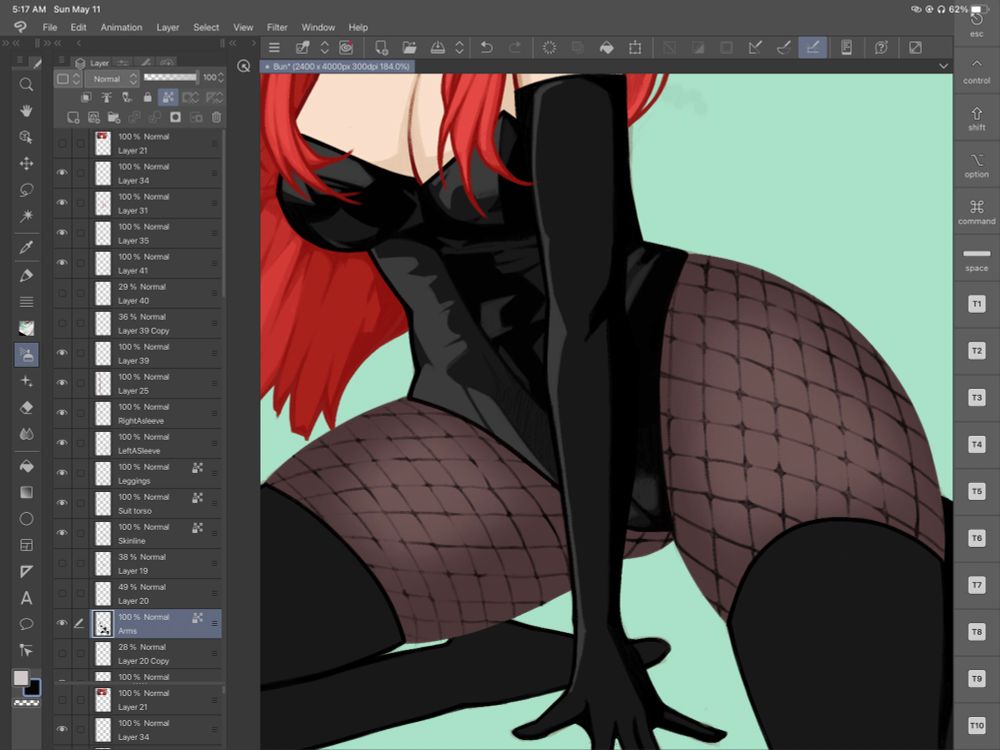This screenshot has height=750, width=1000.
Task: Click the New layer folder icon
Action: tap(114, 117)
